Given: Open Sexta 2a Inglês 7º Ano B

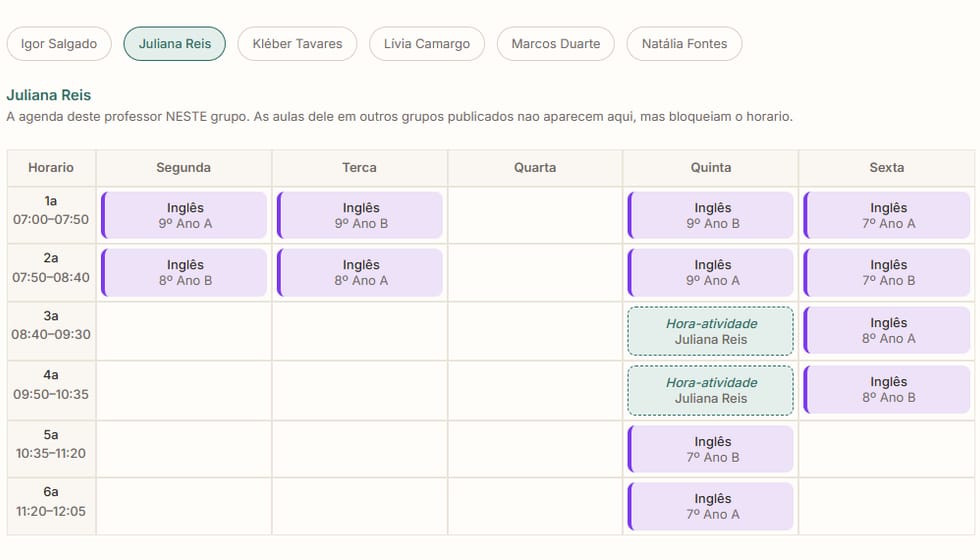Looking at the screenshot, I should [887, 272].
